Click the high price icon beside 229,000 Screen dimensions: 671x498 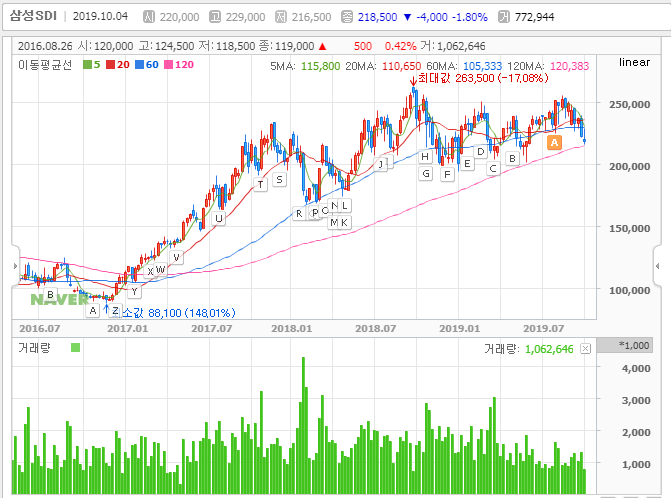point(214,17)
